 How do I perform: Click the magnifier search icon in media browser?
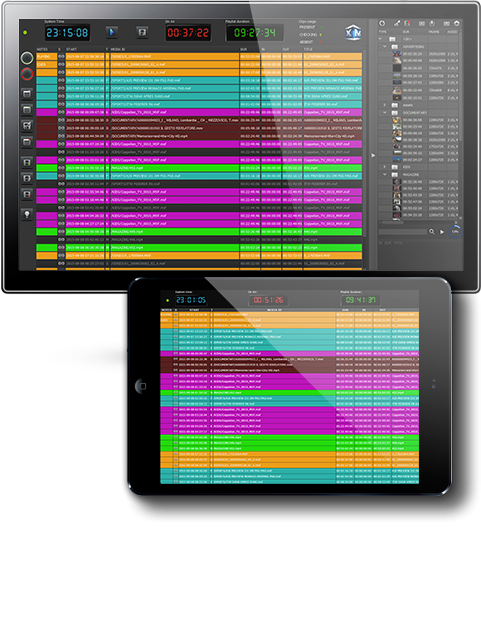pos(432,231)
